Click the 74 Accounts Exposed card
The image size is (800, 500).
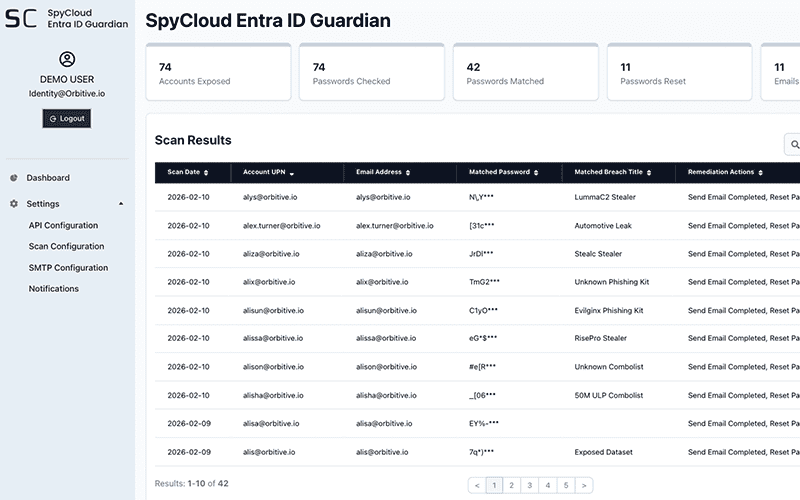click(218, 72)
